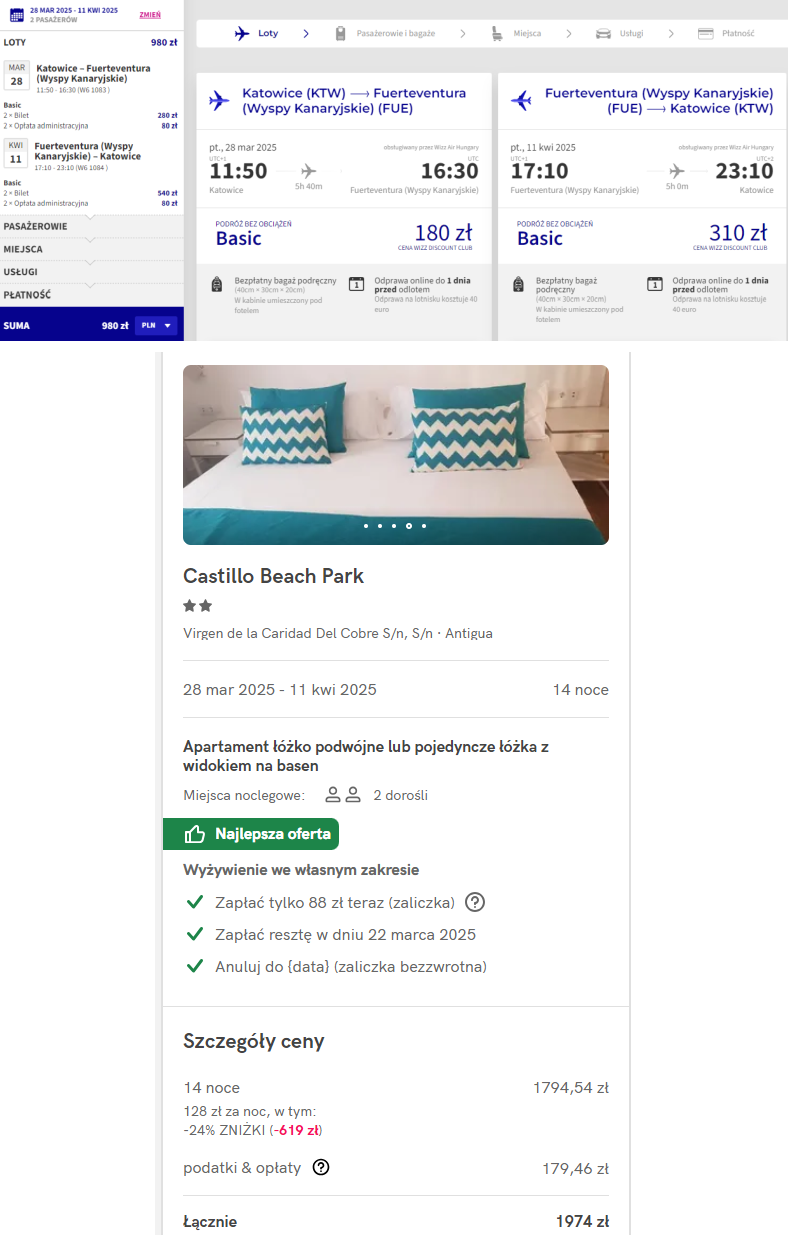The height and width of the screenshot is (1235, 788).
Task: Click the calendar icon beside travel dates
Action: pos(16,15)
